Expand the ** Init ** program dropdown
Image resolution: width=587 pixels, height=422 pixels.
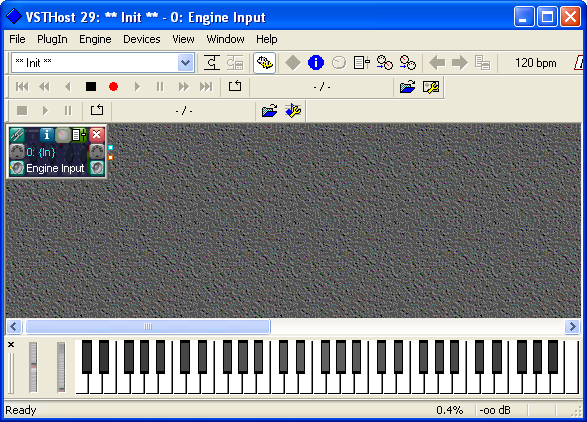coord(186,63)
